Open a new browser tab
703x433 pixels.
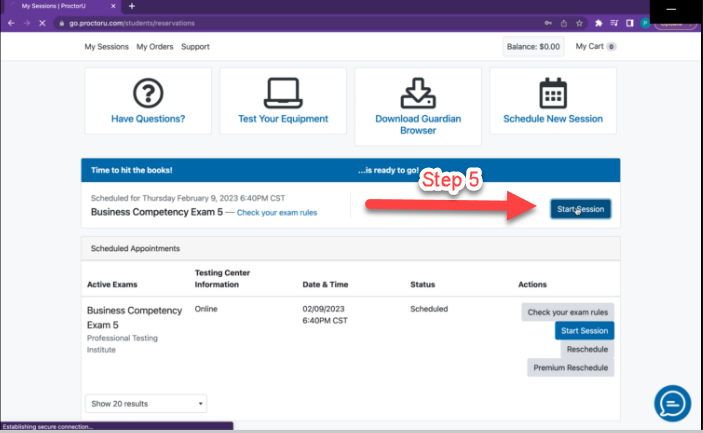pos(132,6)
